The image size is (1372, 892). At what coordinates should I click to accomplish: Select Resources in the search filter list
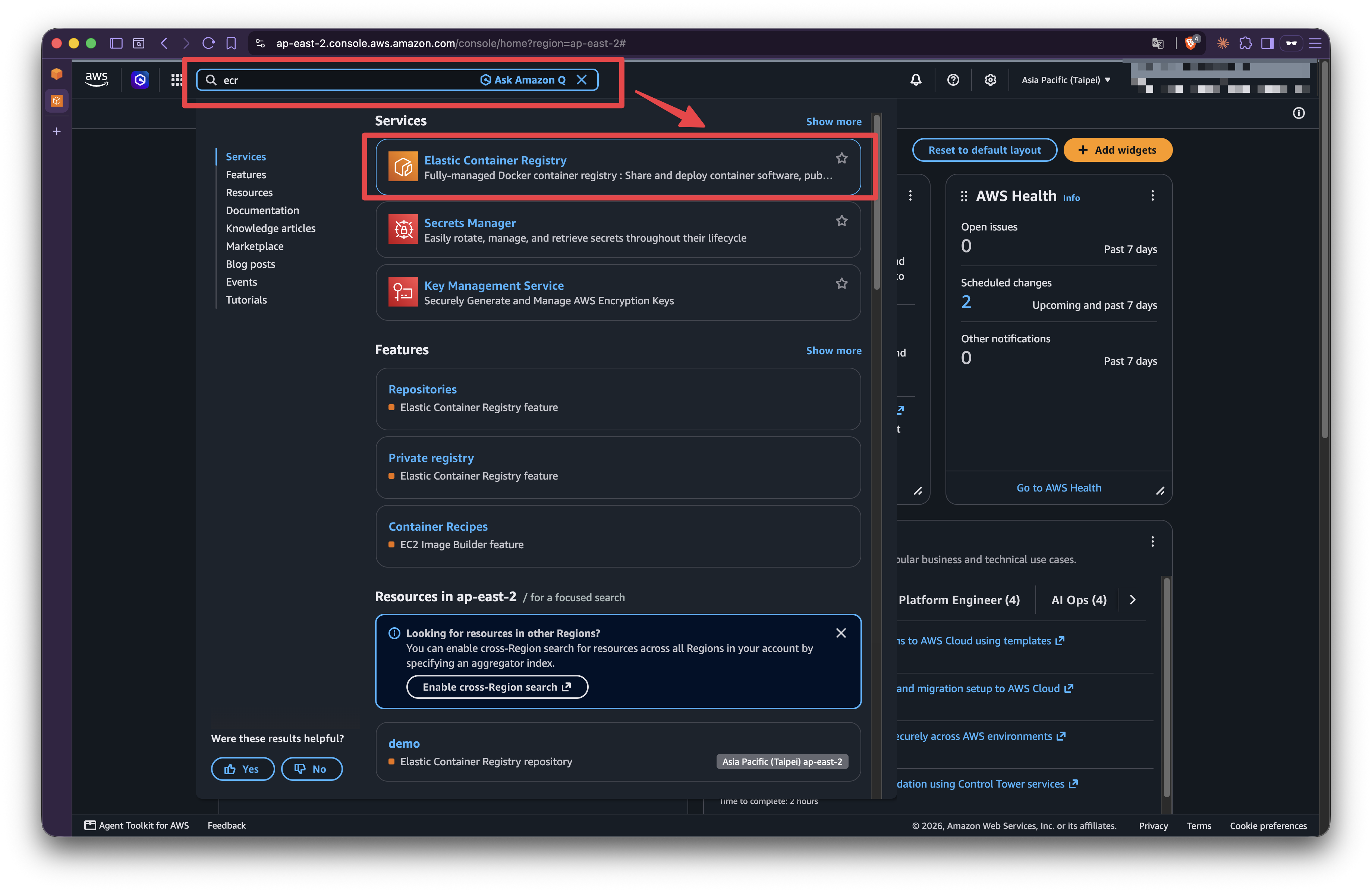pyautogui.click(x=249, y=192)
